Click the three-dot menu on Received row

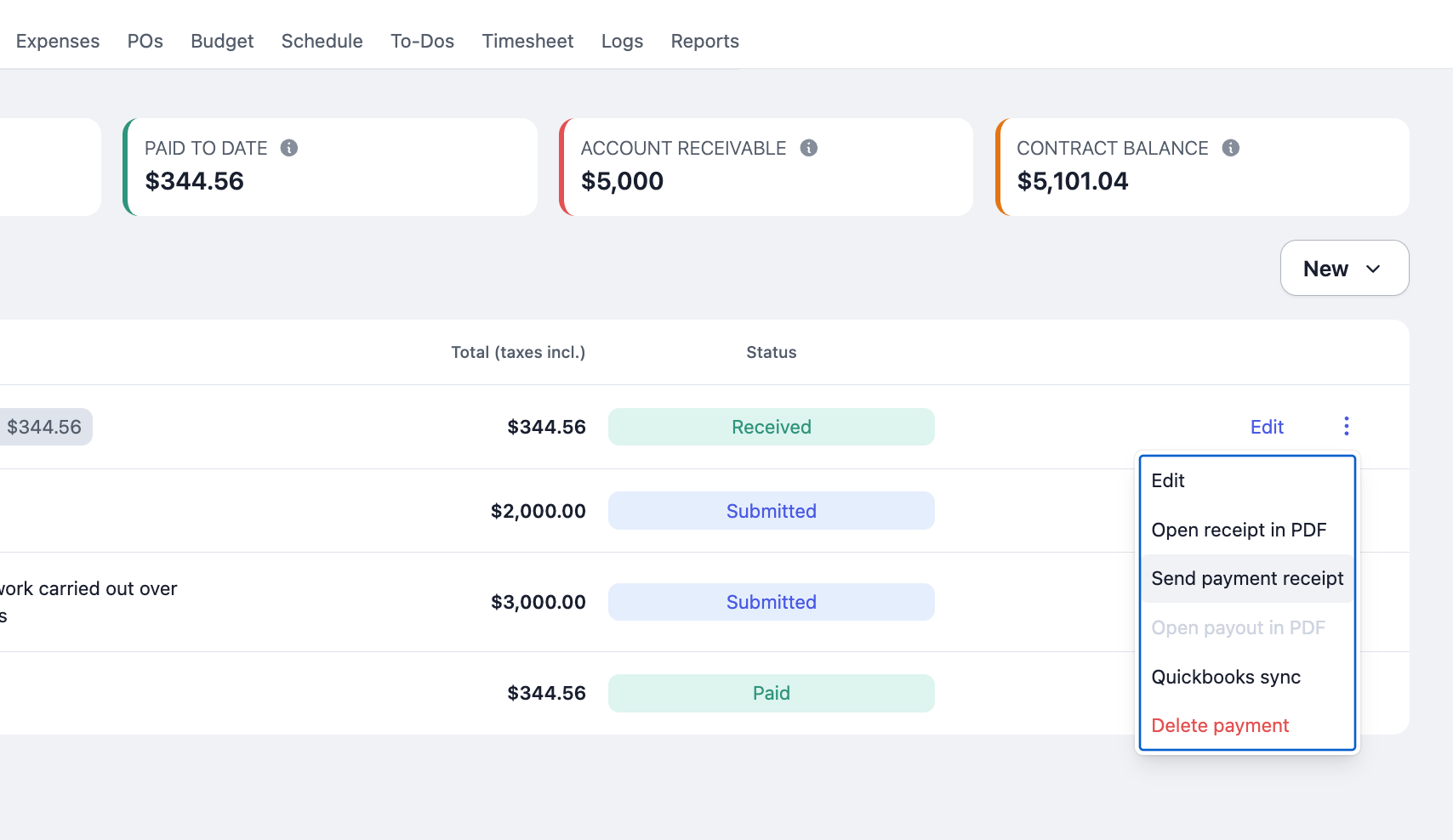1347,426
